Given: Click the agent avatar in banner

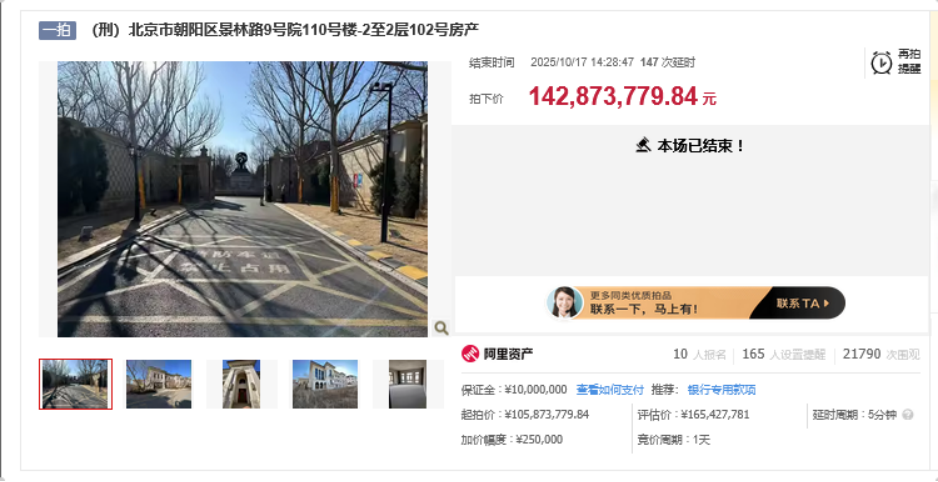Looking at the screenshot, I should 565,303.
